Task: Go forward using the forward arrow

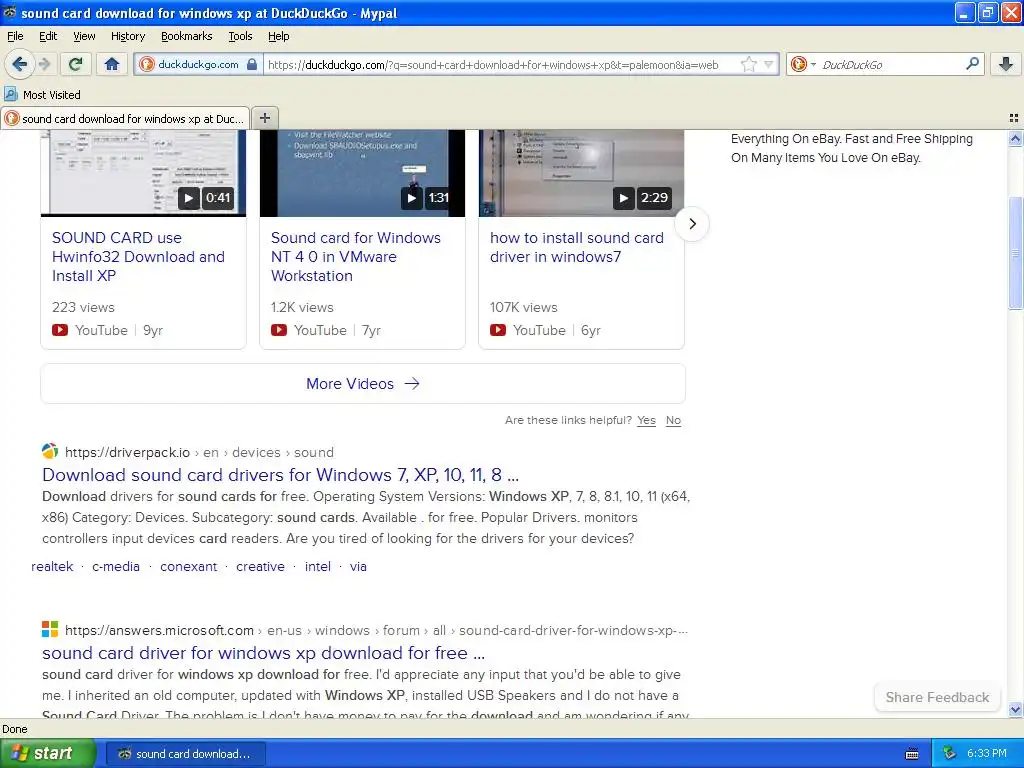Action: 44,64
